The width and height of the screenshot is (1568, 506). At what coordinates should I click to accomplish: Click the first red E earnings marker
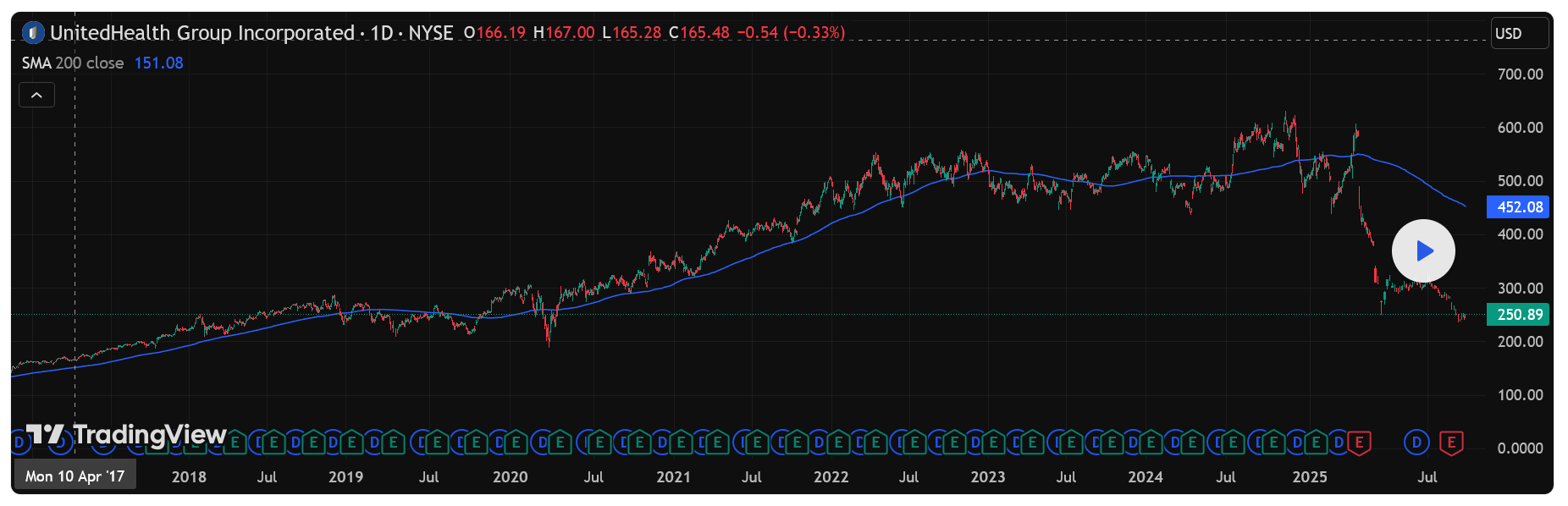[1359, 443]
